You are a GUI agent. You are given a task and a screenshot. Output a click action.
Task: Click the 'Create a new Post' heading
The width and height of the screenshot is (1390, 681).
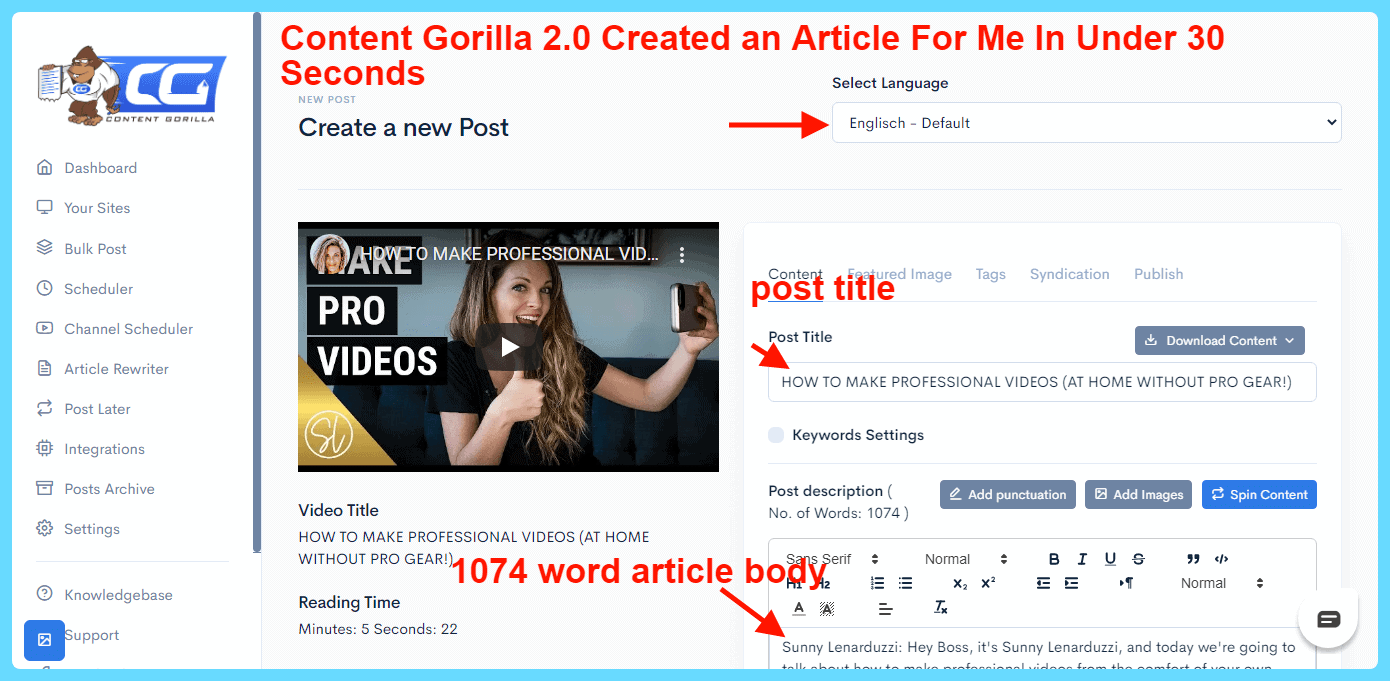(x=403, y=127)
